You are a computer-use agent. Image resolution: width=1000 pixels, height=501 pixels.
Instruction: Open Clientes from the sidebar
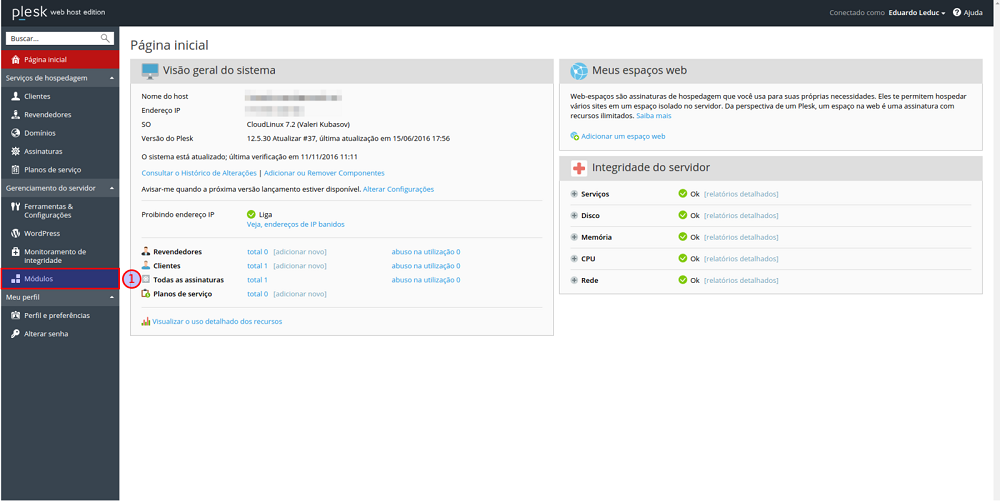pos(37,96)
